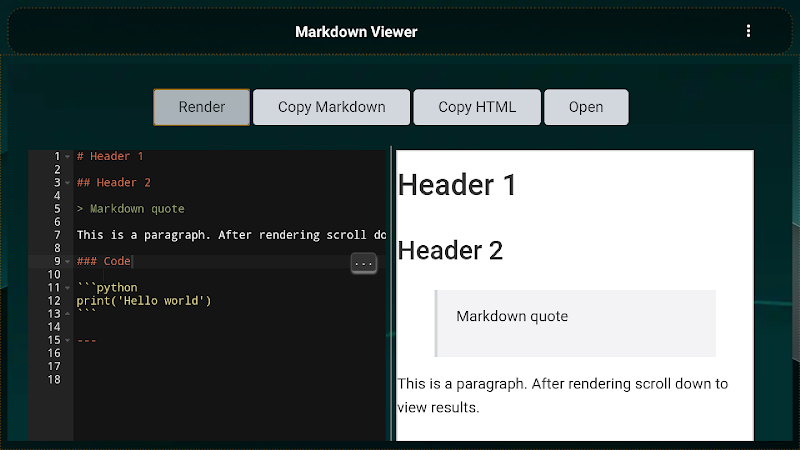Click the '```python' editor line
The image size is (800, 450).
point(107,288)
